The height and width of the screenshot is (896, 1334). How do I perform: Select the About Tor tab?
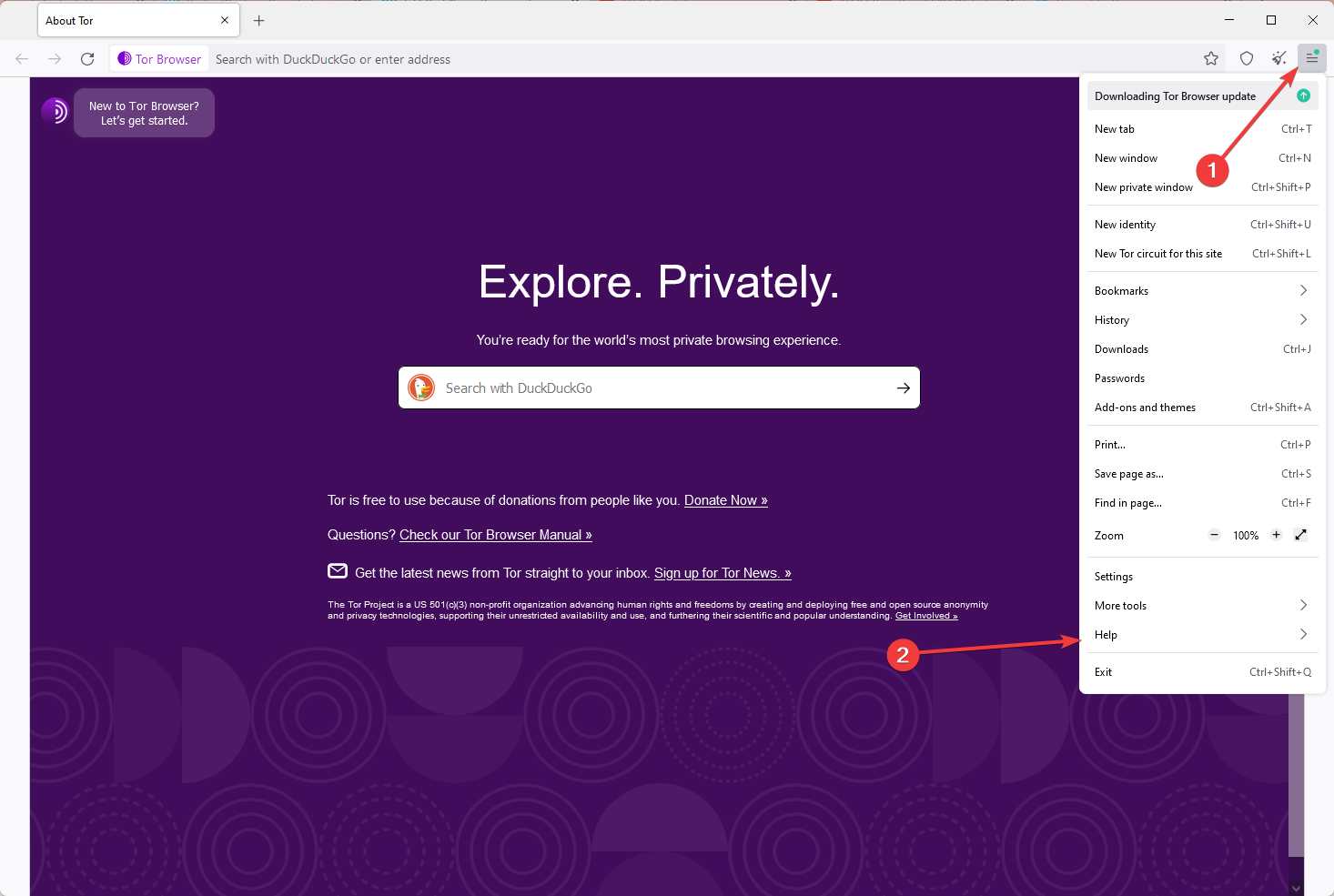click(138, 20)
